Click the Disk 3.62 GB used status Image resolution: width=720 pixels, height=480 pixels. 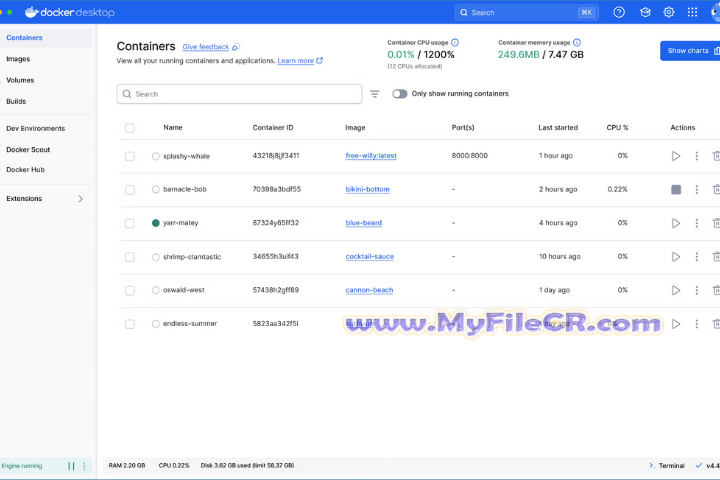pos(247,466)
